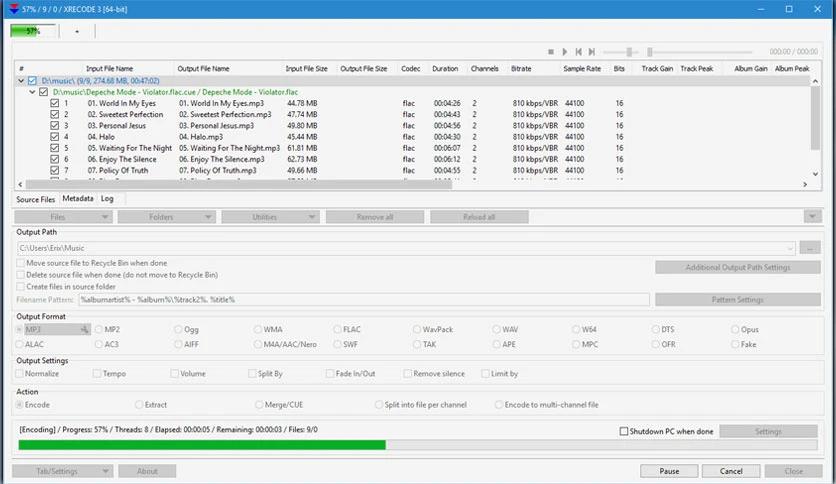Stop playback with the stop icon

pyautogui.click(x=551, y=52)
